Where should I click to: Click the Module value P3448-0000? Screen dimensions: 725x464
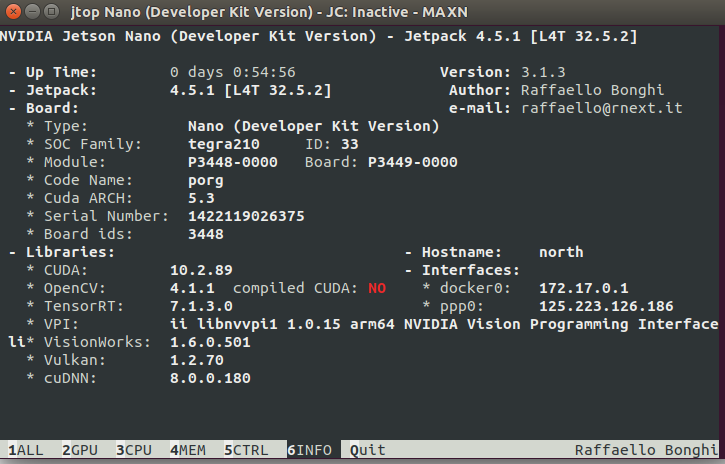point(233,162)
